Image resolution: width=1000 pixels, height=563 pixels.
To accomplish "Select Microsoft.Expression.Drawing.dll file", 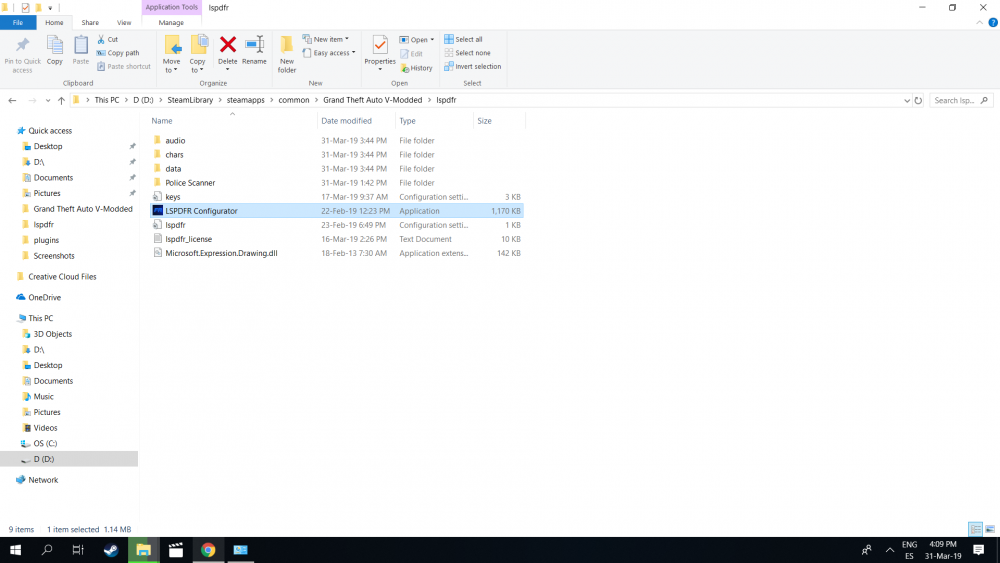I will [221, 252].
